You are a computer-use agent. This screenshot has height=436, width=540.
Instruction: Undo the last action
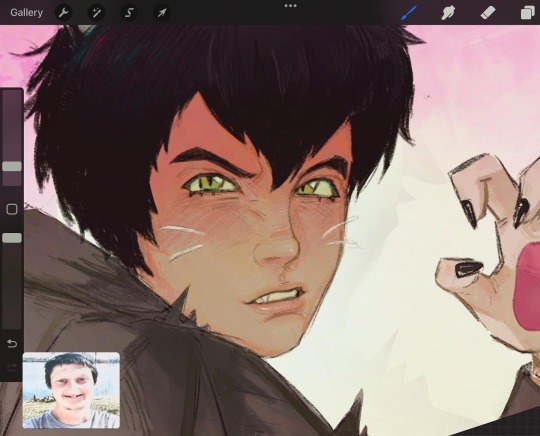[x=12, y=343]
